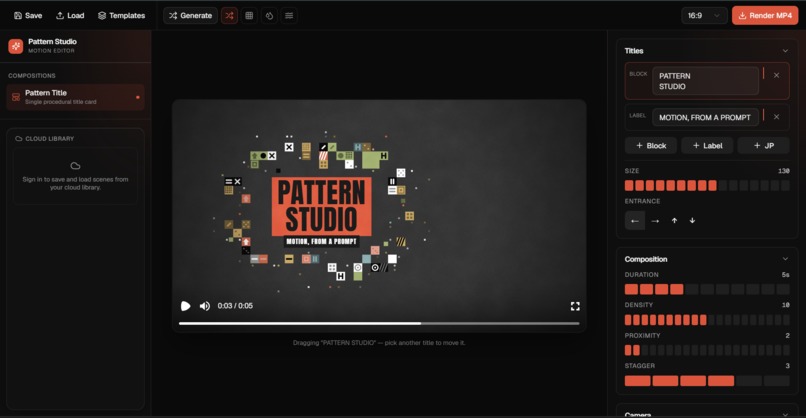Remove the PATTERN STUDIO block title
Viewport: 806px width, 418px height.
pos(776,75)
